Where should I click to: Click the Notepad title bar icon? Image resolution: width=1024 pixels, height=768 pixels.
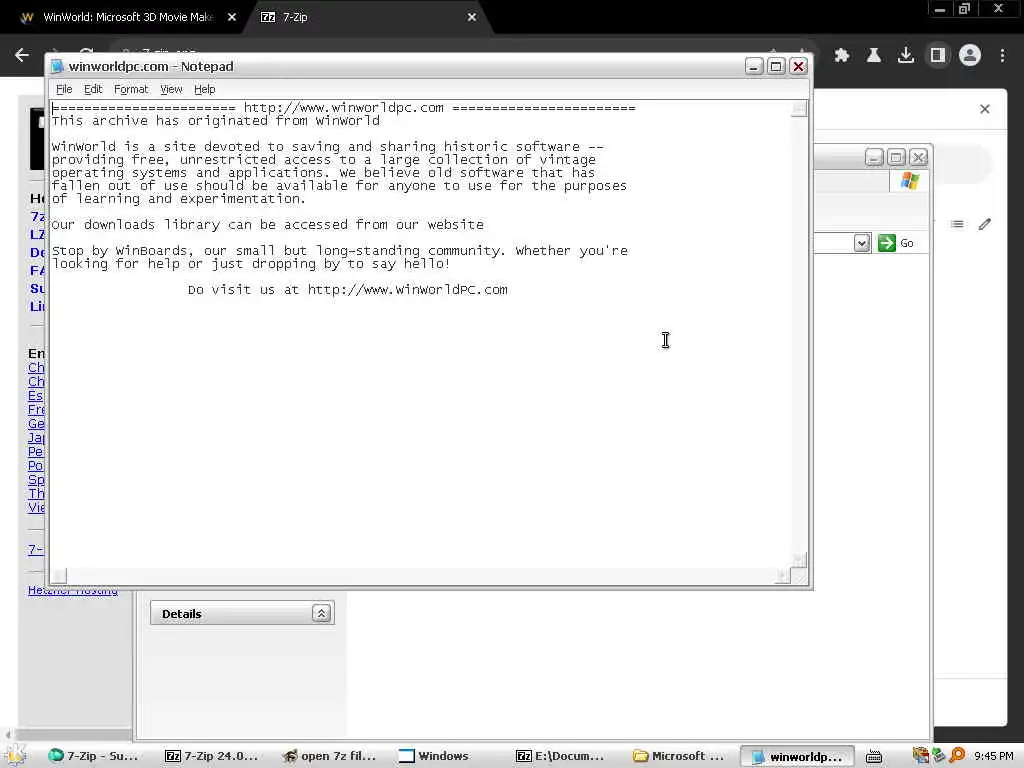point(57,67)
